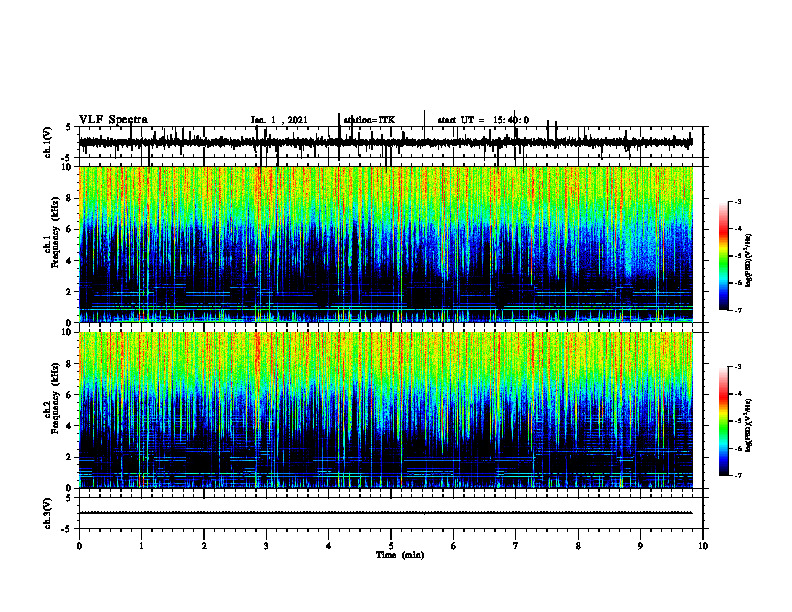The width and height of the screenshot is (792, 612).
Task: Click the "Time (min)" axis title
Action: click(400, 555)
